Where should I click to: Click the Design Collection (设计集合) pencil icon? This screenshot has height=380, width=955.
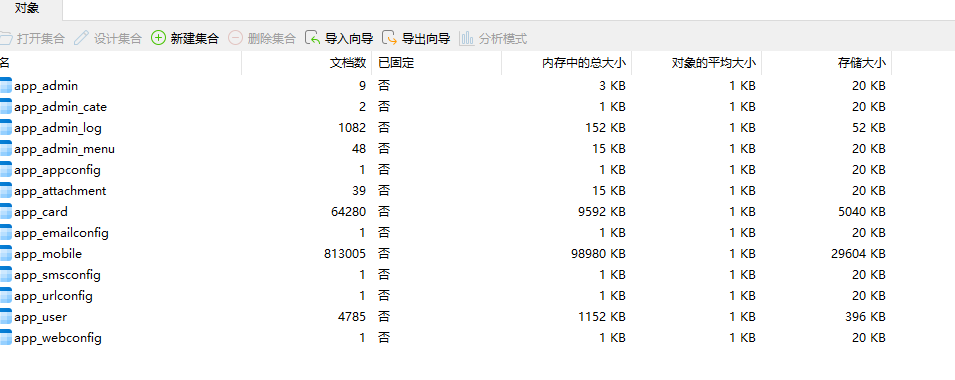click(81, 38)
